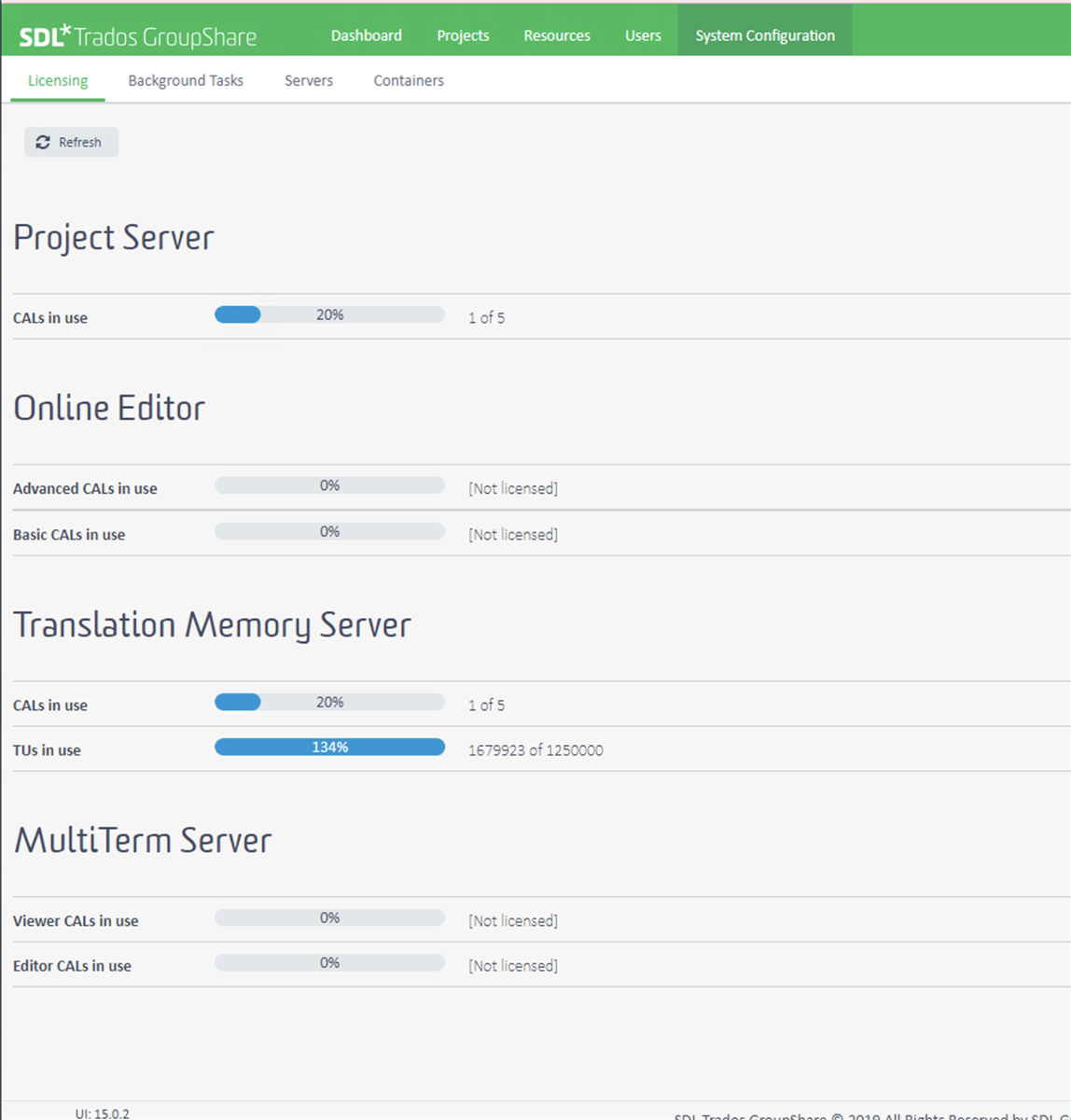Click the Refresh button
This screenshot has height=1120, width=1071.
71,142
